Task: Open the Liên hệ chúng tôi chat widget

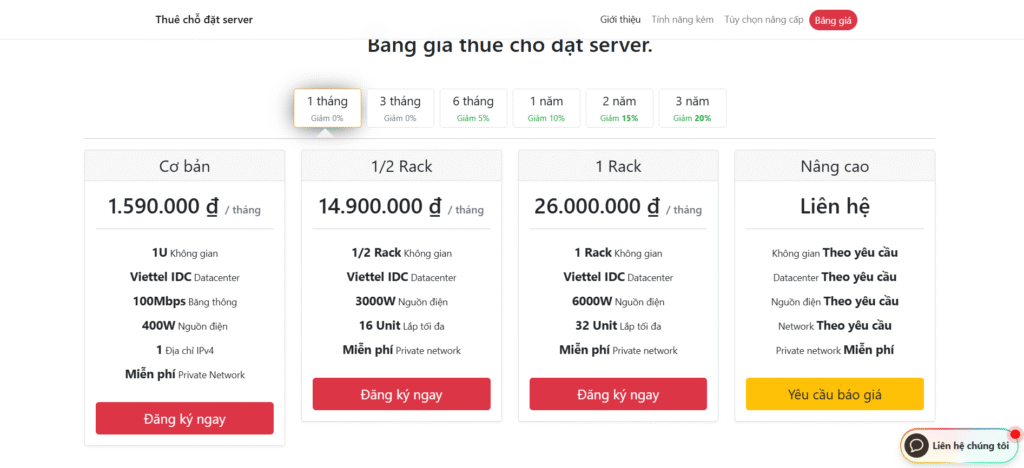Action: click(x=969, y=446)
